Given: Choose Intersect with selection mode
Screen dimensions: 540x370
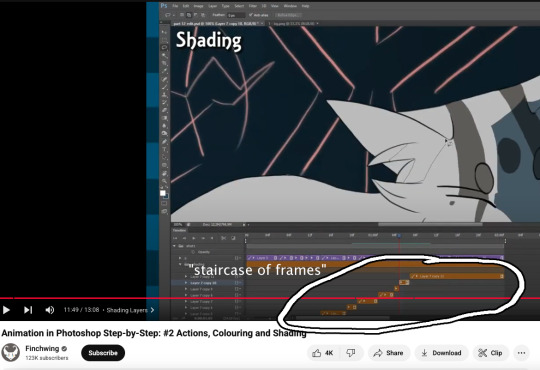Looking at the screenshot, I should tap(203, 15).
